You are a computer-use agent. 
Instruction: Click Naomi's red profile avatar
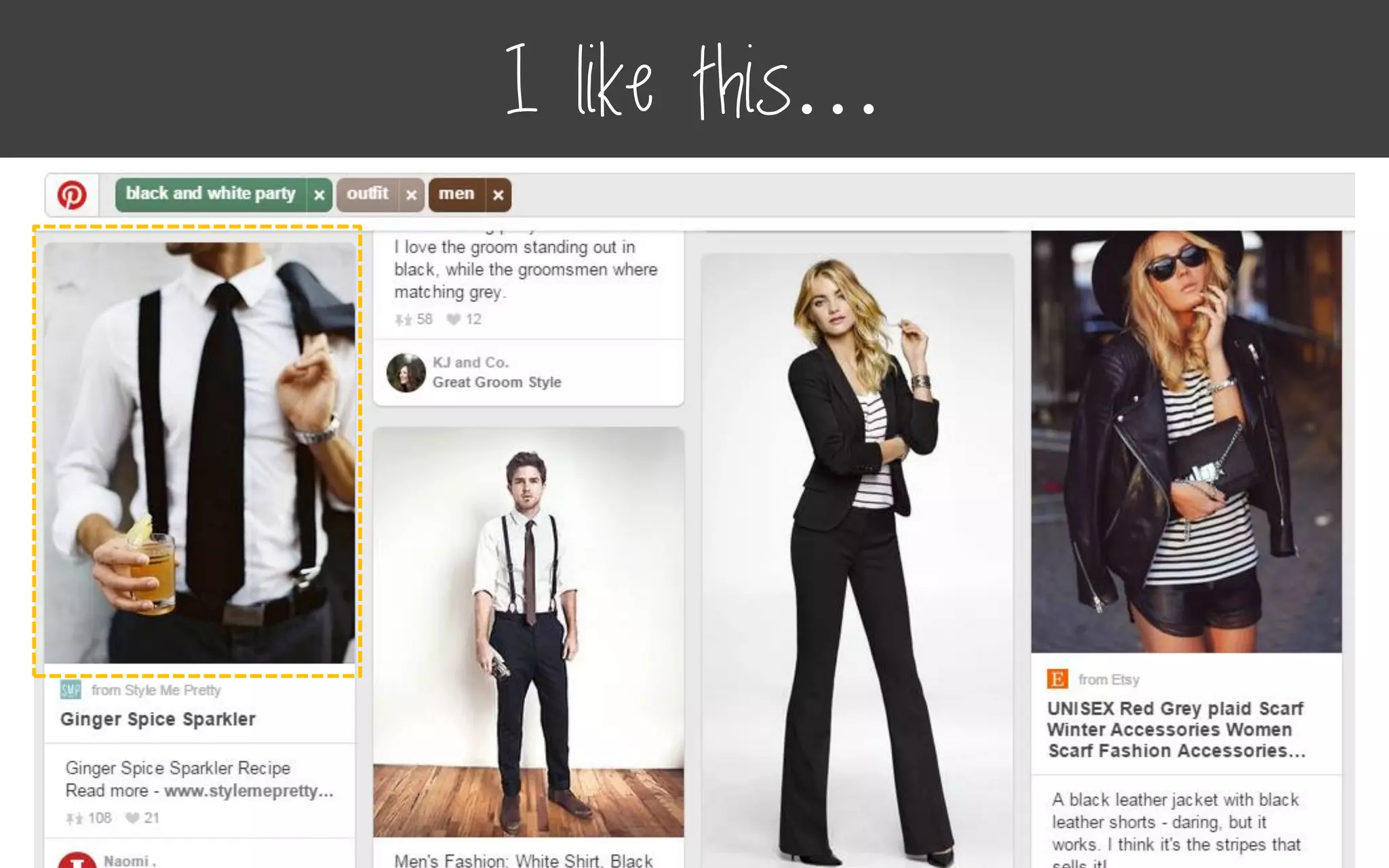[77, 861]
